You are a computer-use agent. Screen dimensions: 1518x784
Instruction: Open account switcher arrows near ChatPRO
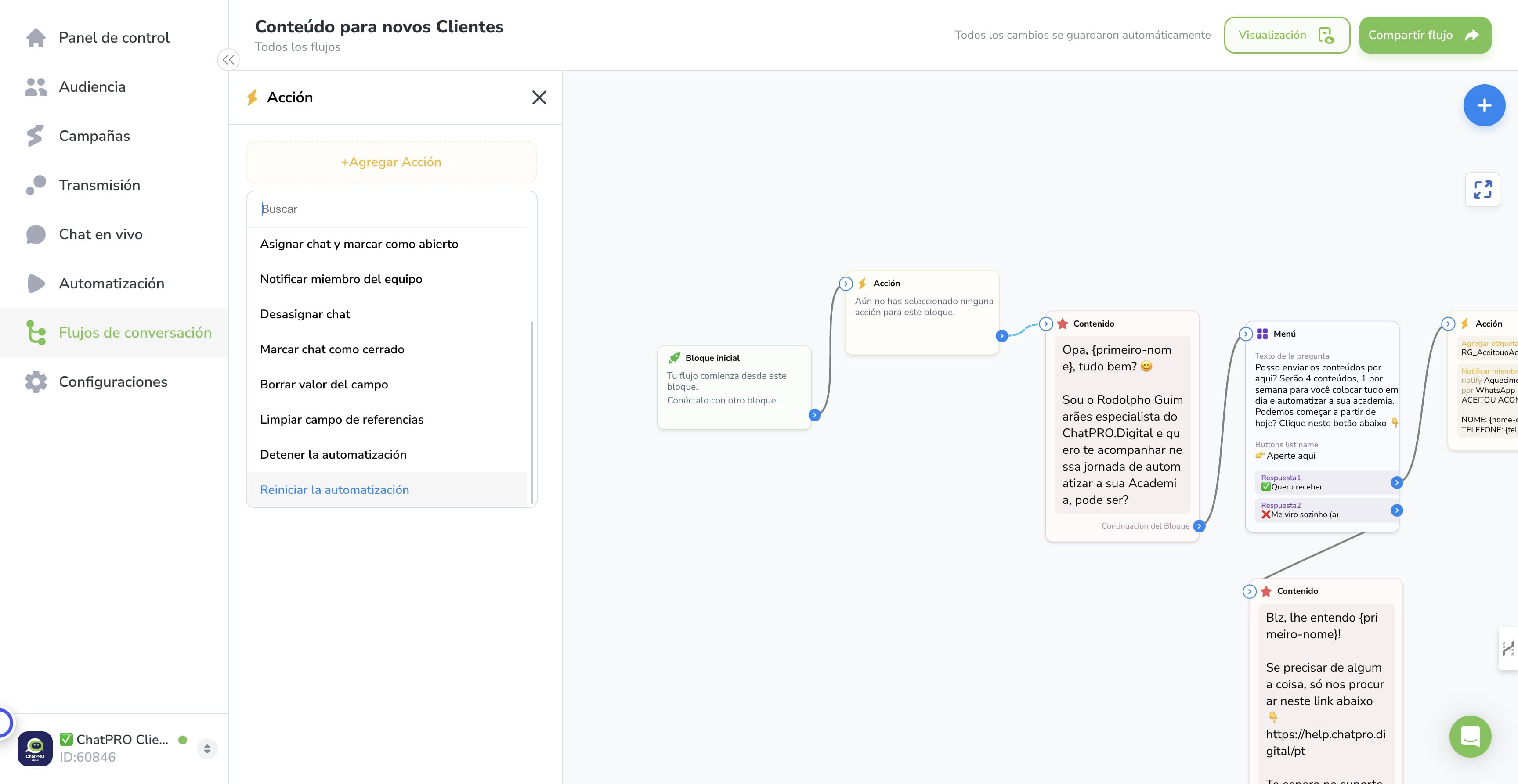pyautogui.click(x=207, y=748)
